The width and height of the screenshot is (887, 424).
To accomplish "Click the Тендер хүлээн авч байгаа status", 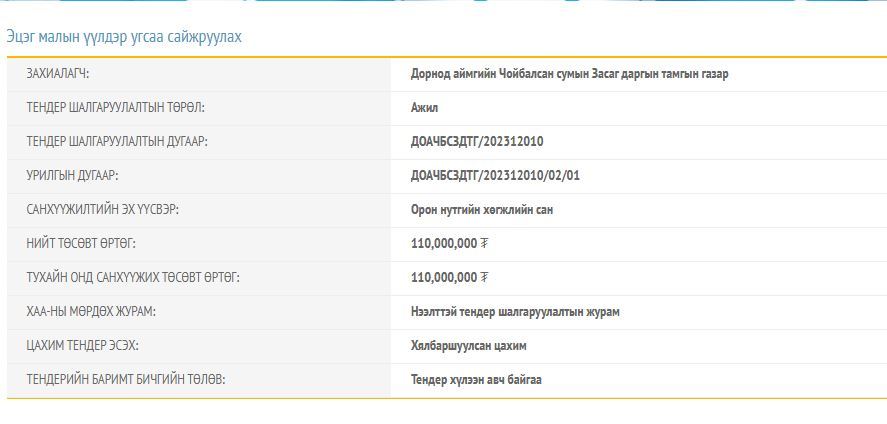I will tap(476, 380).
